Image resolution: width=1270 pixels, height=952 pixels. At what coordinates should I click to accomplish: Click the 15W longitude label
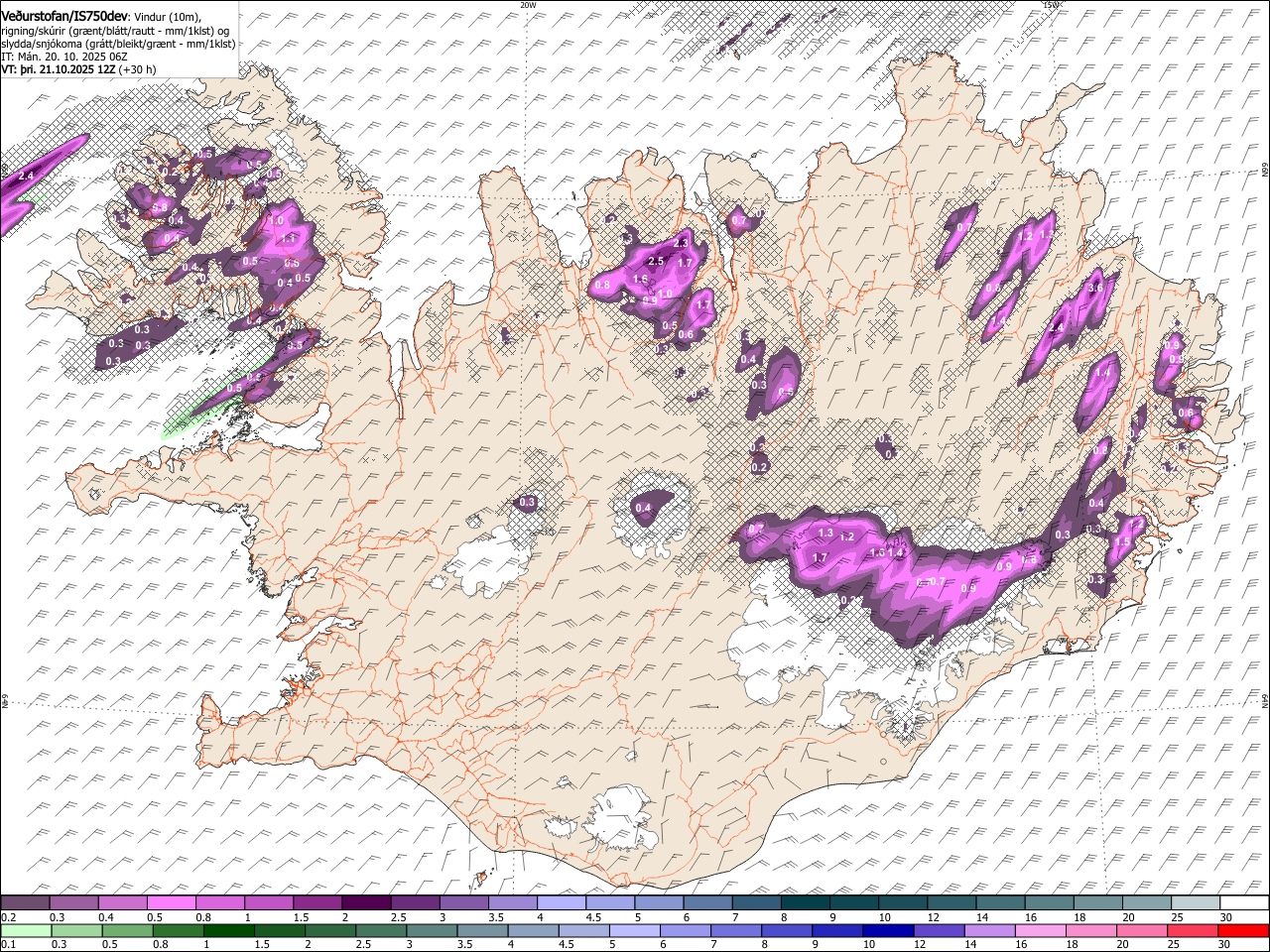coord(1052,5)
